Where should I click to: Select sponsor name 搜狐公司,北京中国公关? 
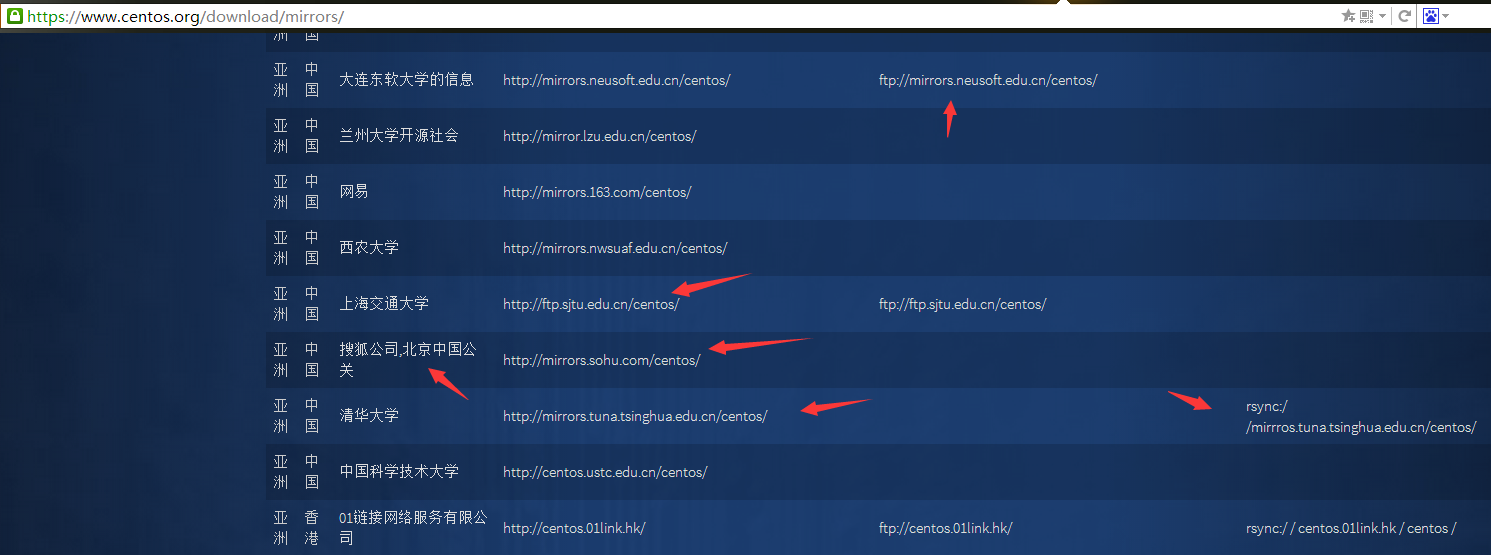408,360
